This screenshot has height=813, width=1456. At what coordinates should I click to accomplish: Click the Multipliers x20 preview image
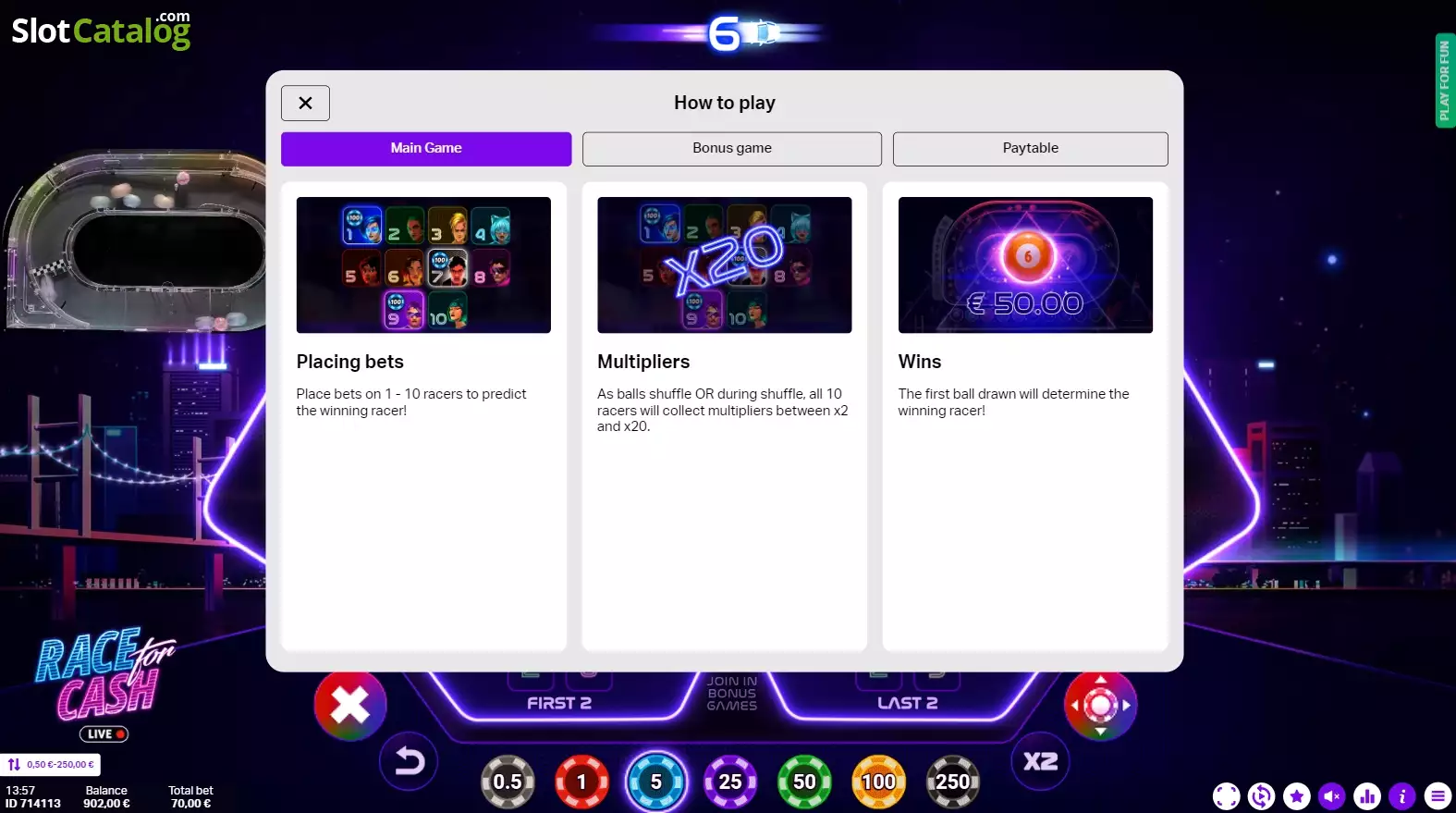725,265
